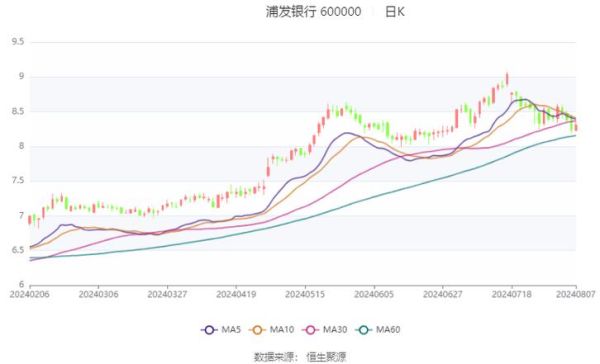Click the 20240327 date axis label
The height and width of the screenshot is (364, 600).
pyautogui.click(x=167, y=294)
